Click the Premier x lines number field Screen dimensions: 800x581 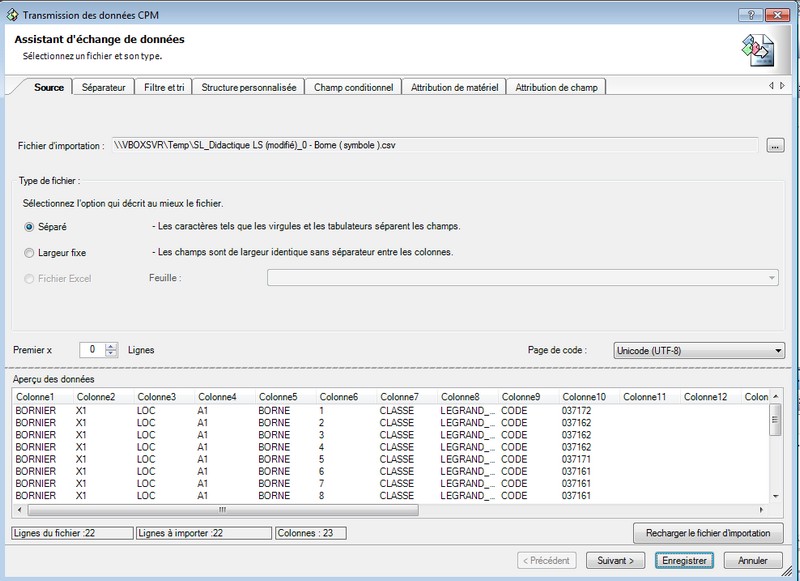tap(91, 350)
